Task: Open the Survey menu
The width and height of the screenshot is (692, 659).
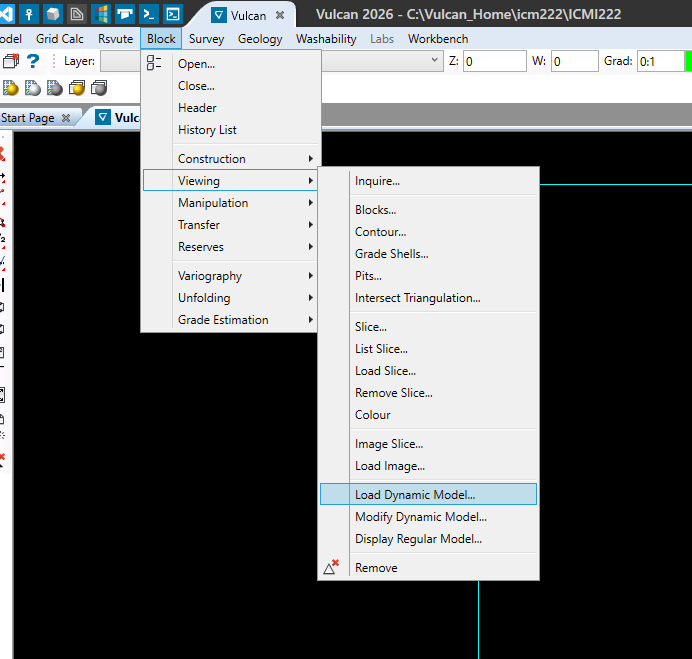Action: (x=206, y=39)
